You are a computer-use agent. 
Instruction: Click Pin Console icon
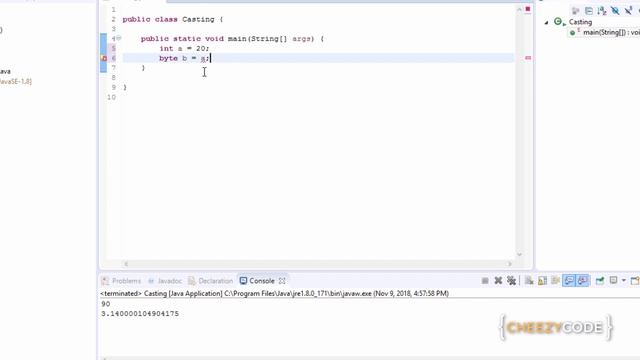pyautogui.click(x=600, y=281)
